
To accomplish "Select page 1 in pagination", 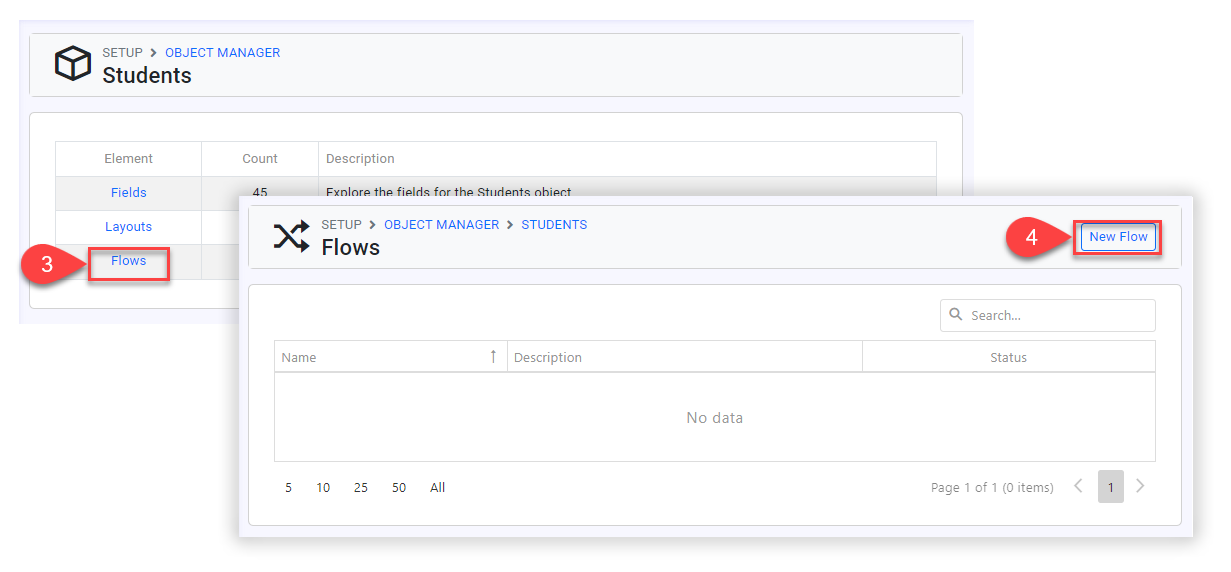I will (x=1110, y=487).
